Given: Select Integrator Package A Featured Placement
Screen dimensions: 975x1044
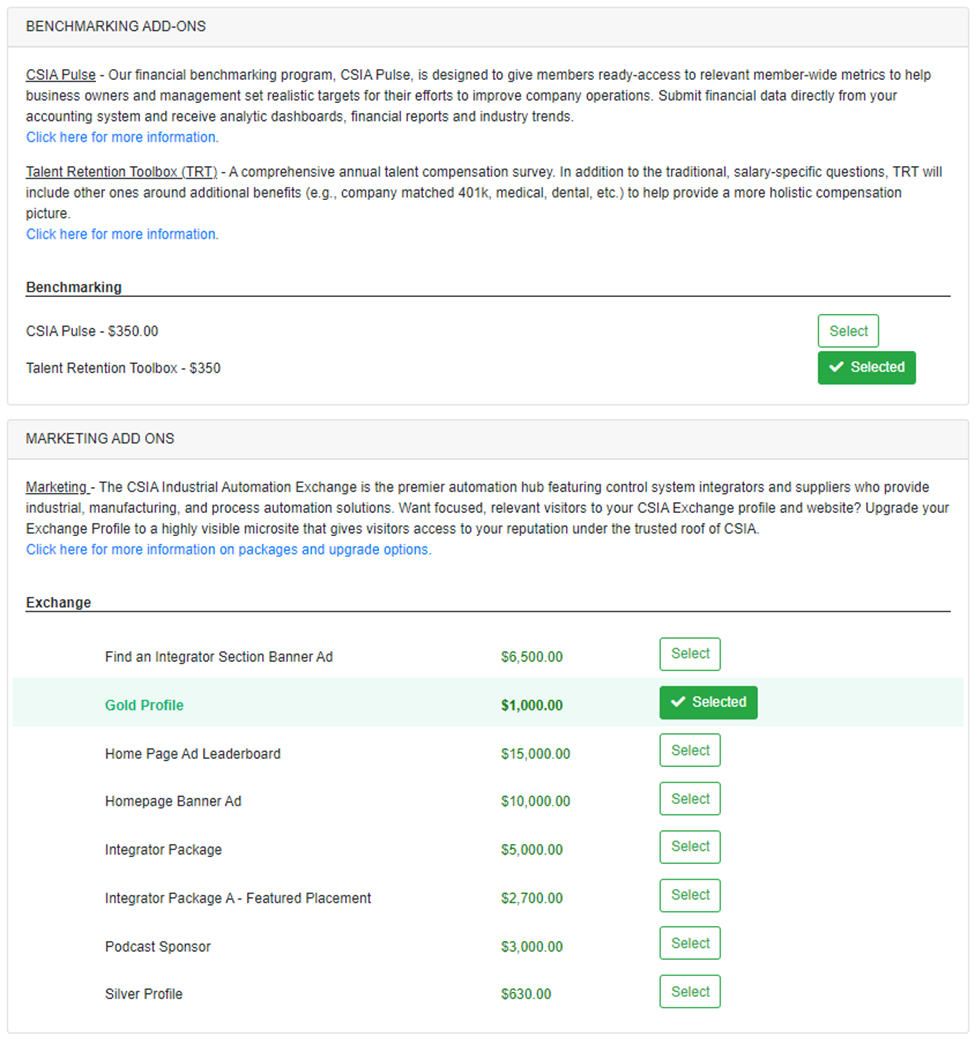Looking at the screenshot, I should tap(690, 895).
